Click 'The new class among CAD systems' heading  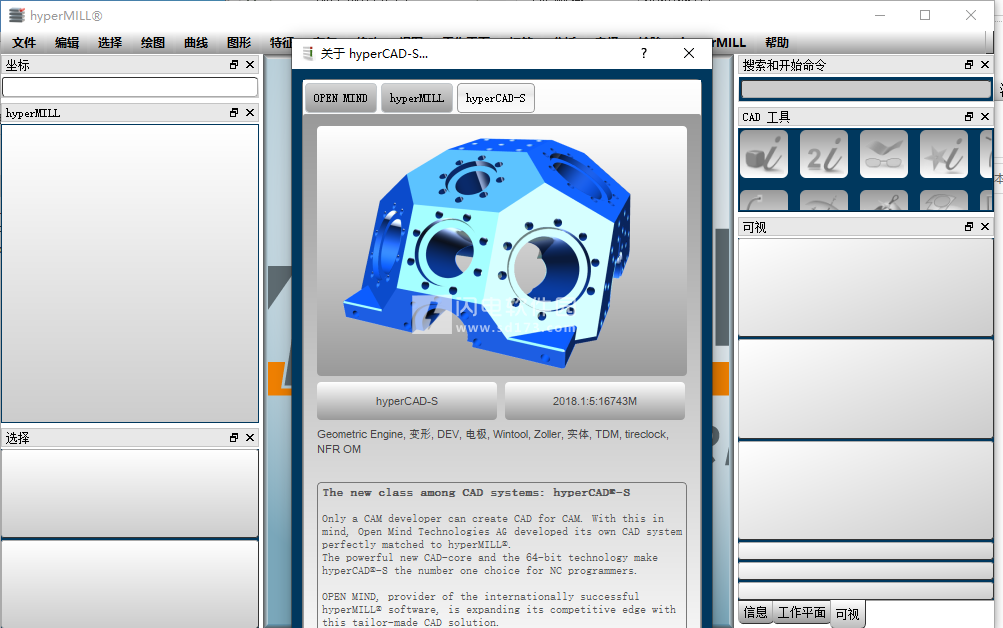pyautogui.click(x=476, y=492)
